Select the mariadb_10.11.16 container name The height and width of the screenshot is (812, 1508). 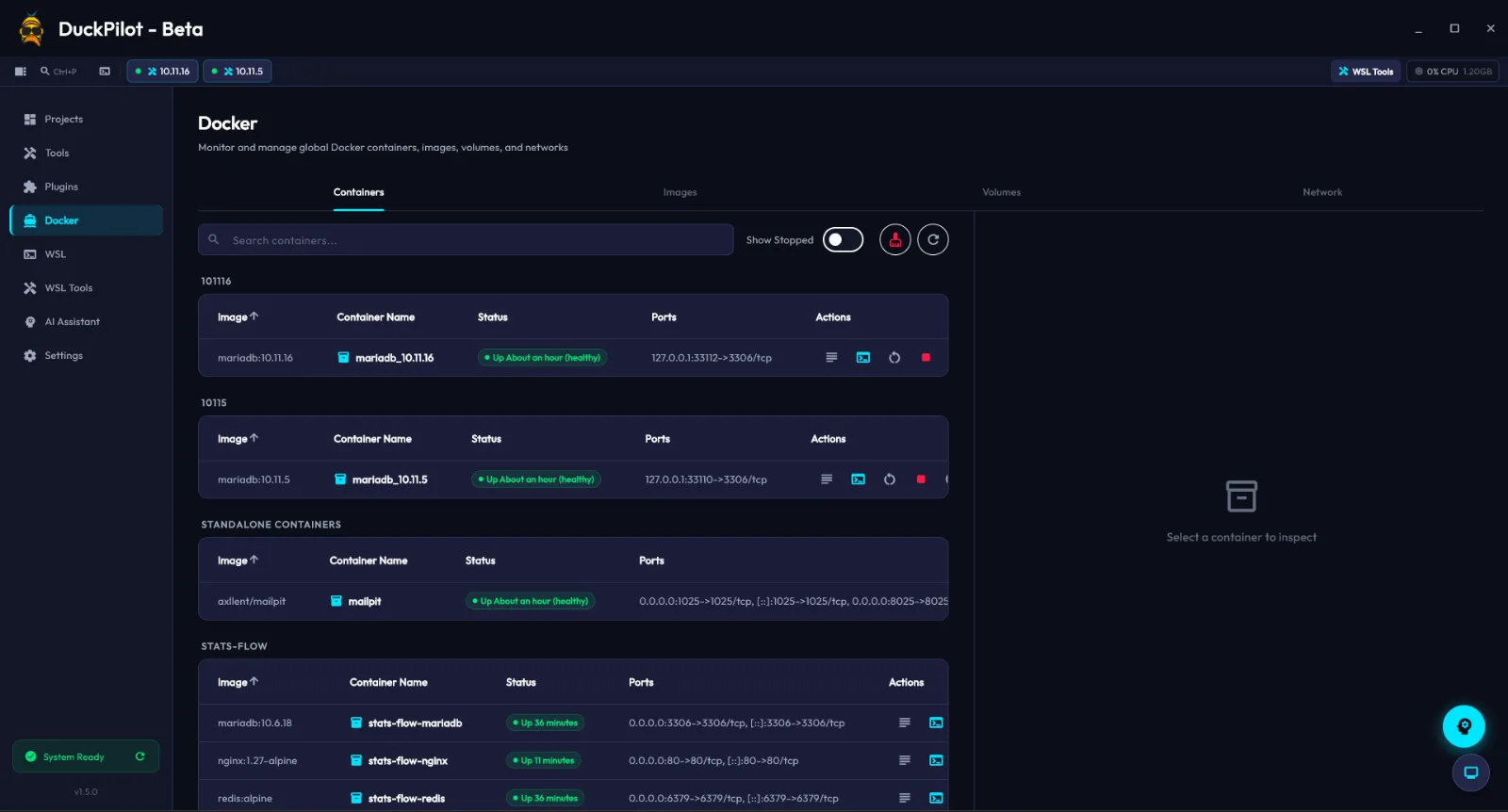pyautogui.click(x=395, y=358)
